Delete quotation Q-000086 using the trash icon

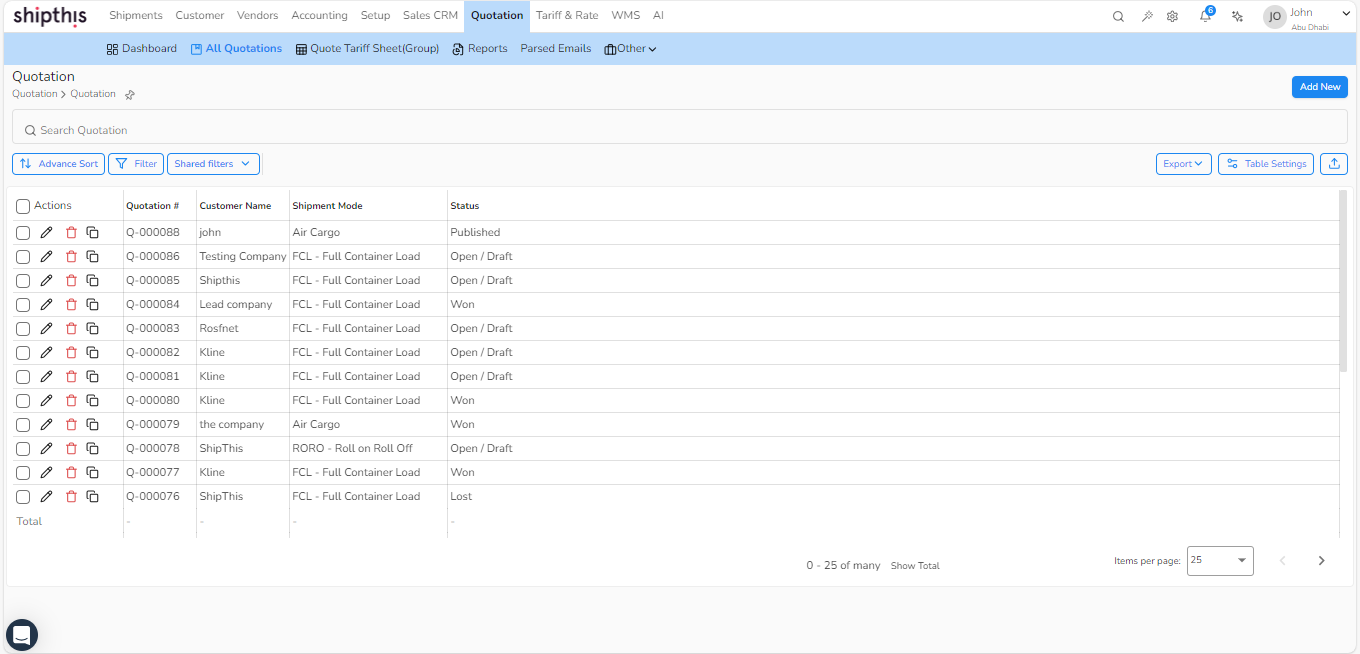coord(70,256)
